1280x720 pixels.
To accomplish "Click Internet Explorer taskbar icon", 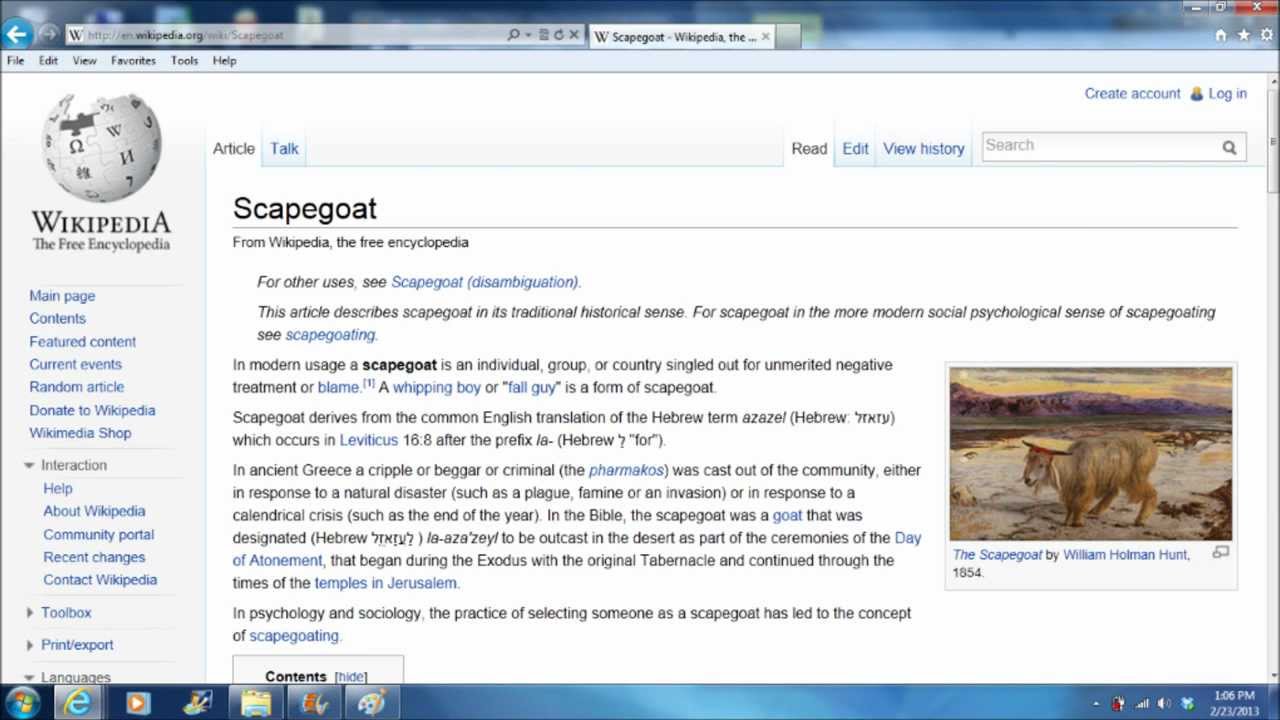I will pyautogui.click(x=78, y=702).
